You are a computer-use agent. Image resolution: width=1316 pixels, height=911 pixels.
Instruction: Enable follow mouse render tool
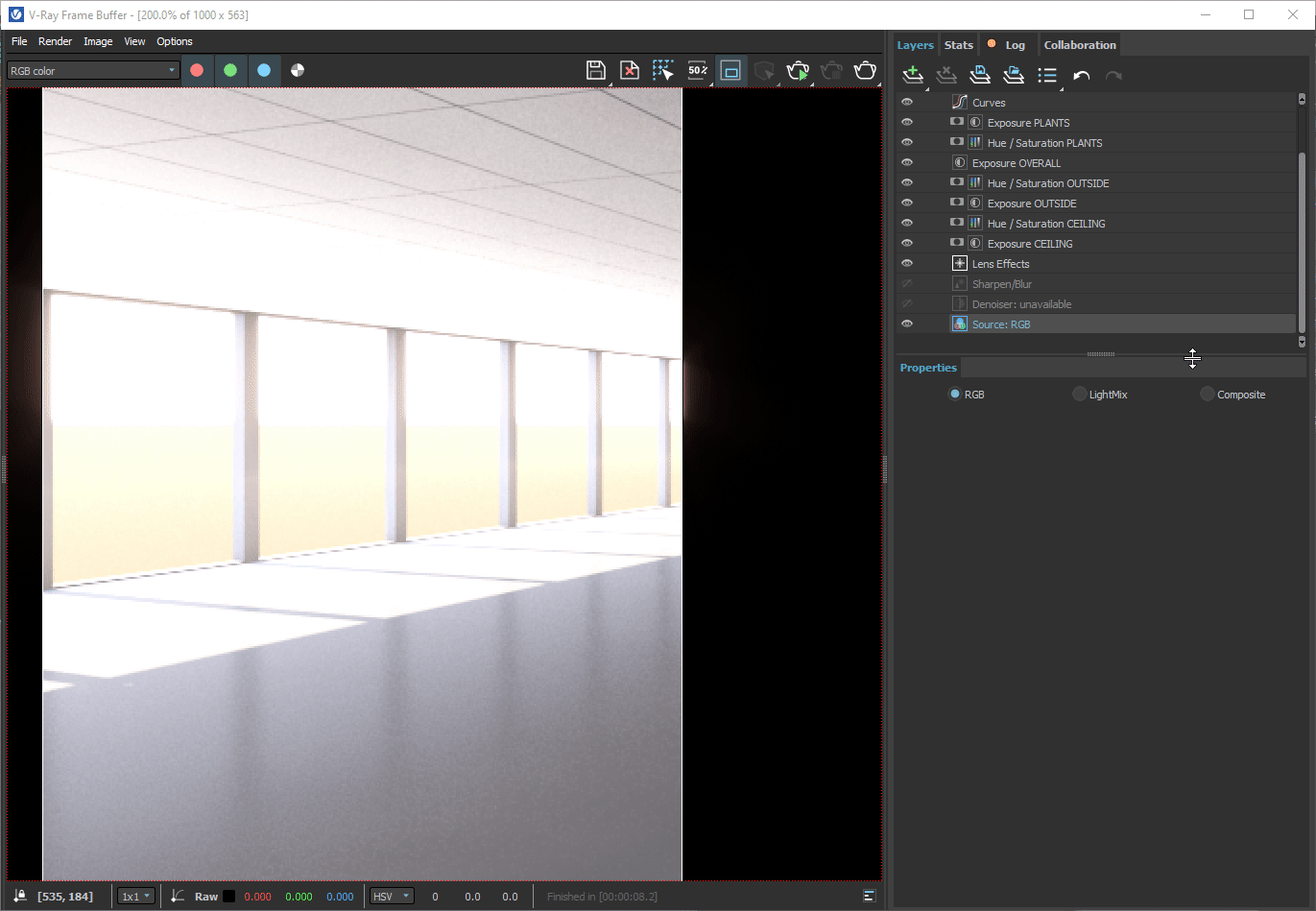pos(663,70)
